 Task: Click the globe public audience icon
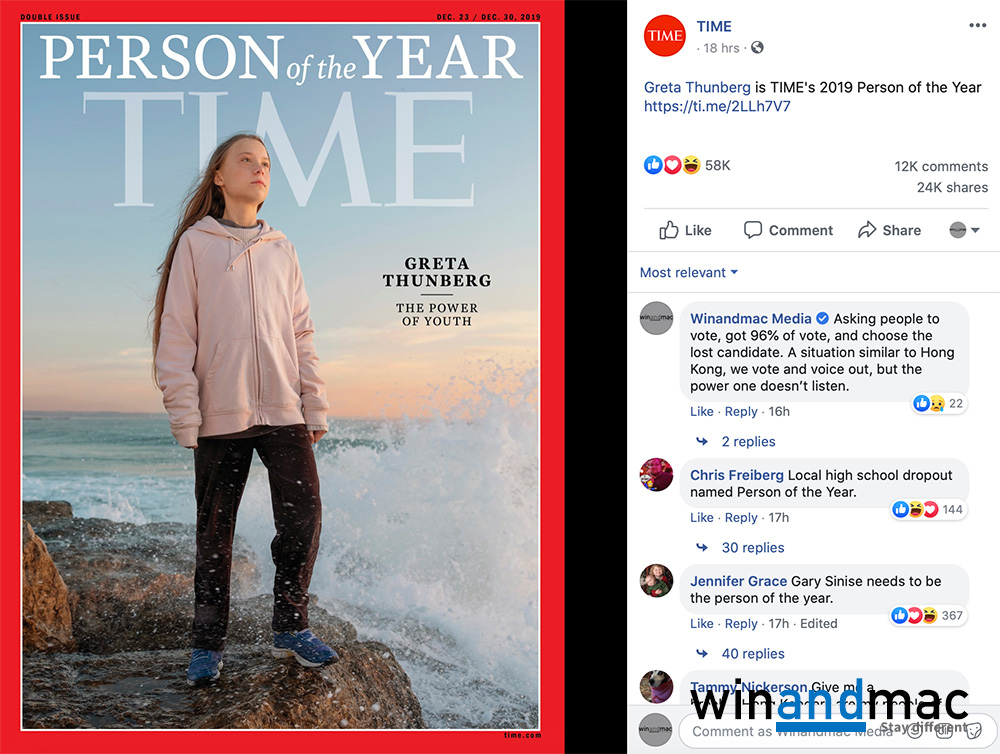[757, 47]
